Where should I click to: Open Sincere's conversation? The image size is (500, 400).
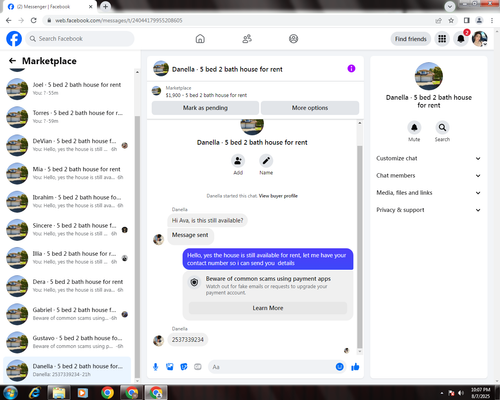pyautogui.click(x=67, y=230)
